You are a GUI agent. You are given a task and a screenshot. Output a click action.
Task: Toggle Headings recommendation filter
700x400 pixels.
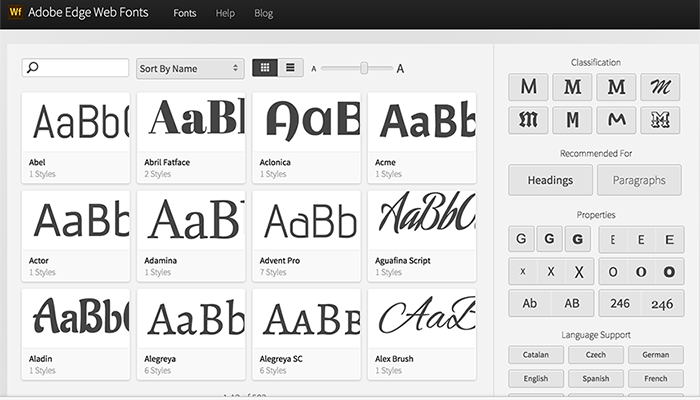(550, 180)
